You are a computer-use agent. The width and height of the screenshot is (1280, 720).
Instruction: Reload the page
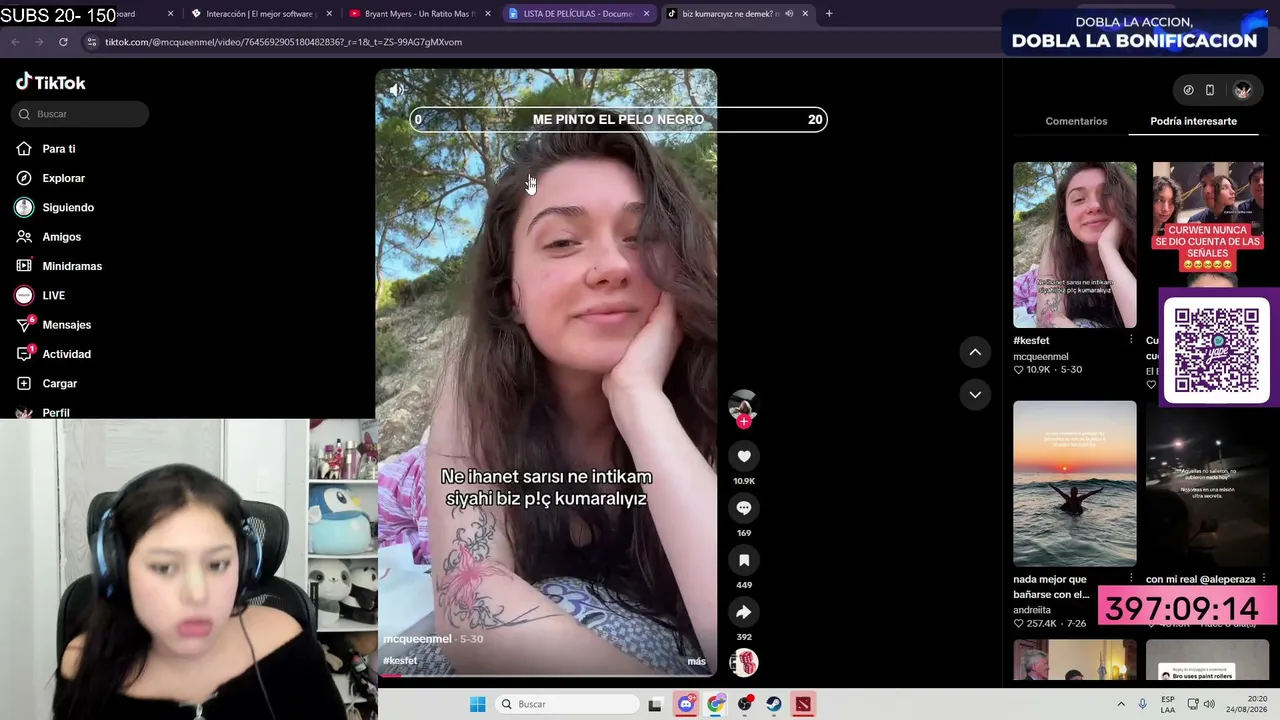(x=63, y=42)
